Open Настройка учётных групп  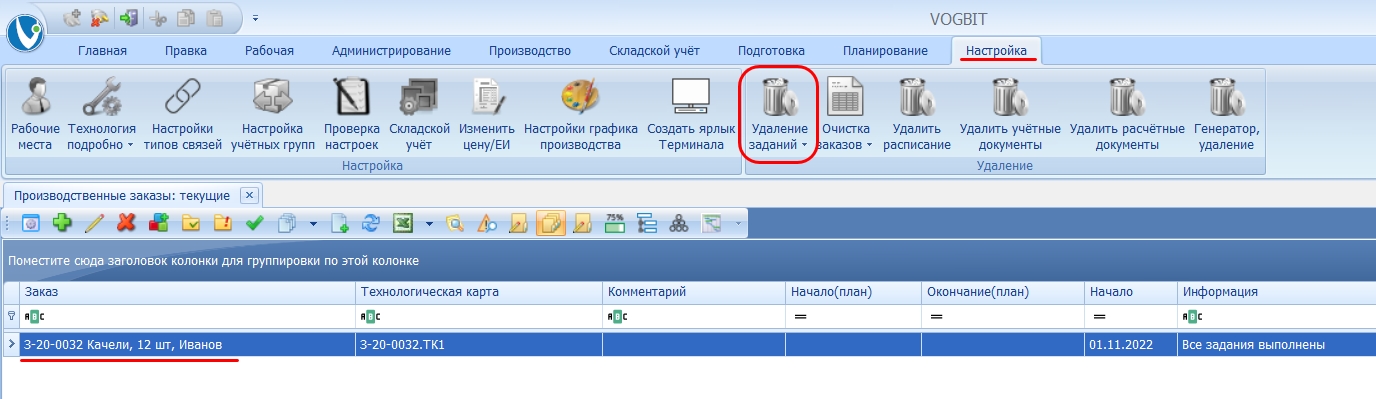(x=273, y=114)
